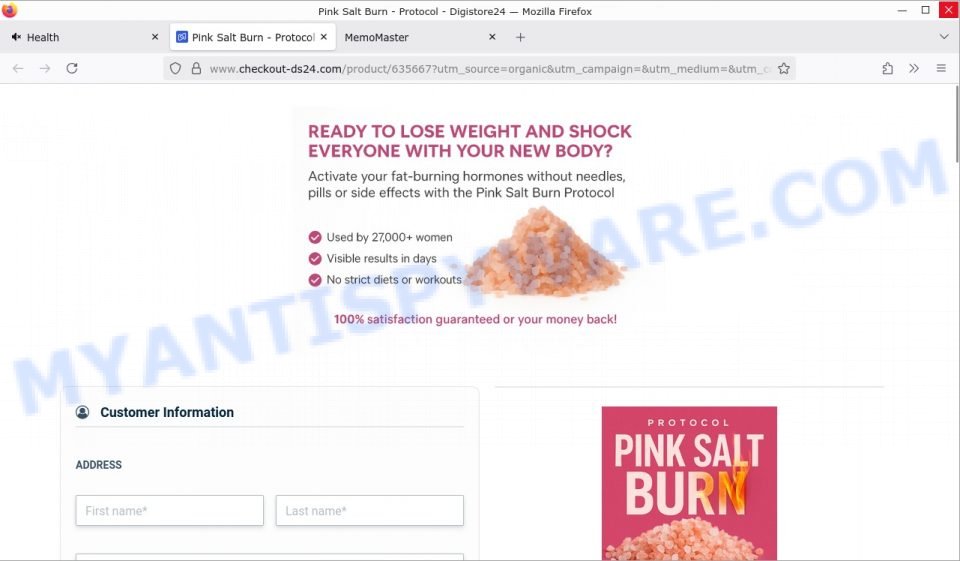Open a new tab
This screenshot has height=561, width=960.
pyautogui.click(x=520, y=37)
